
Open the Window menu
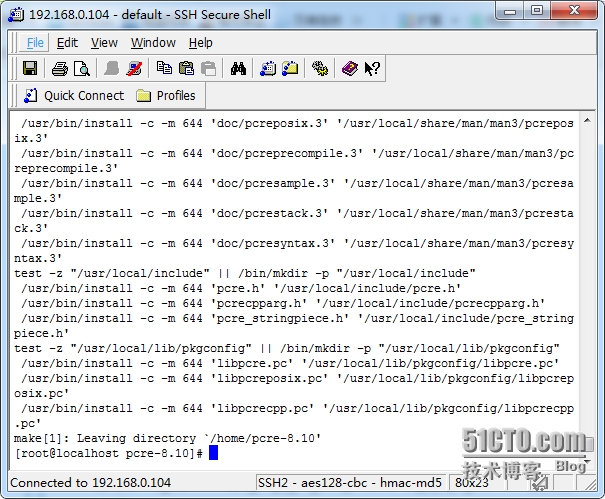coord(153,42)
